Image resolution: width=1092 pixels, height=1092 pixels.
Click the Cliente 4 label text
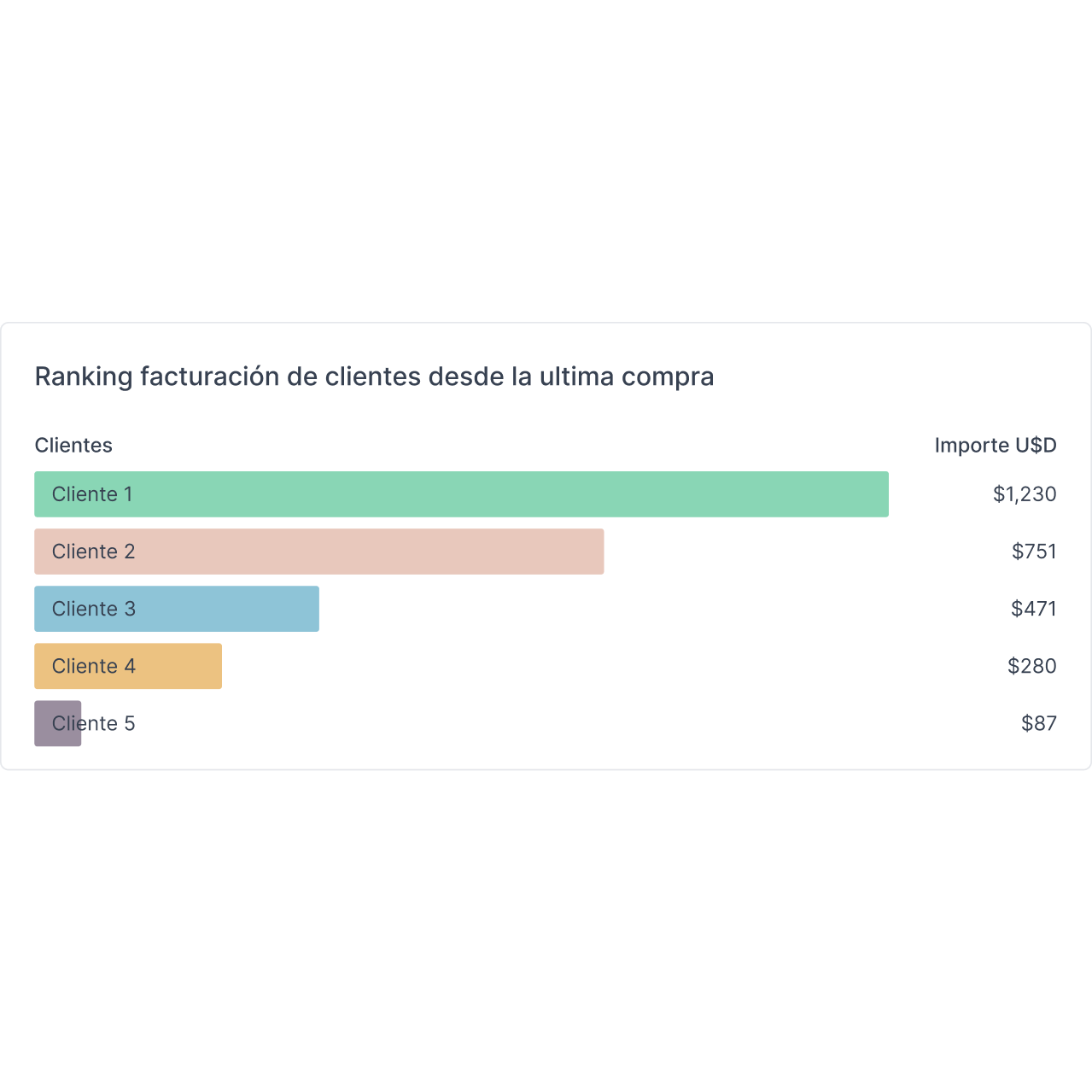click(93, 666)
